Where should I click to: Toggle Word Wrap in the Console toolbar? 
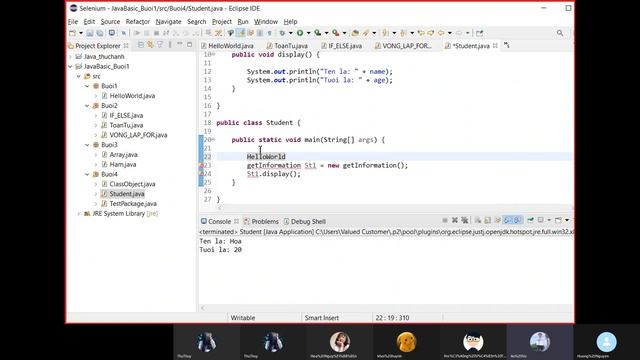498,220
